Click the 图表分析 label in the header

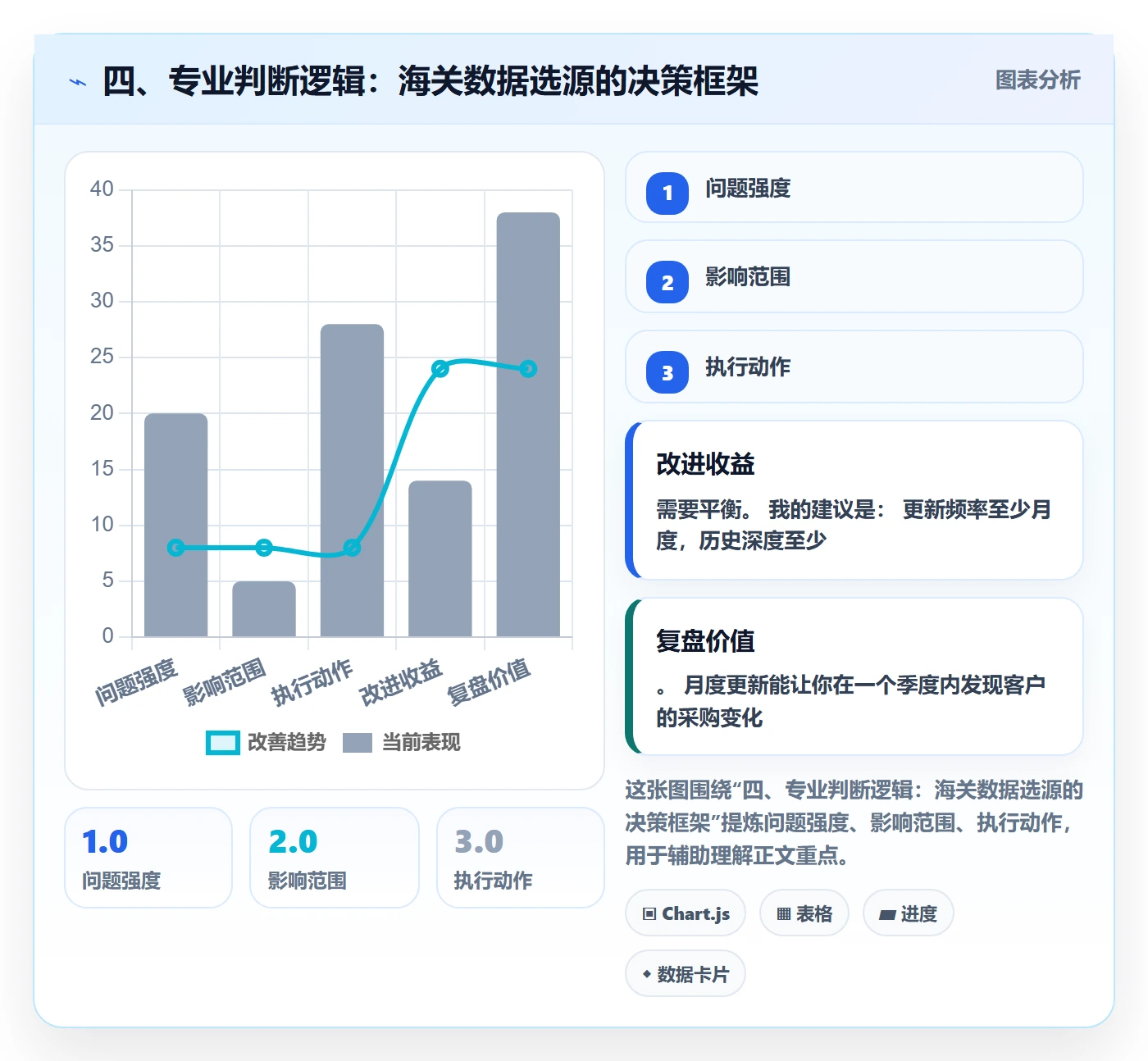point(1037,80)
